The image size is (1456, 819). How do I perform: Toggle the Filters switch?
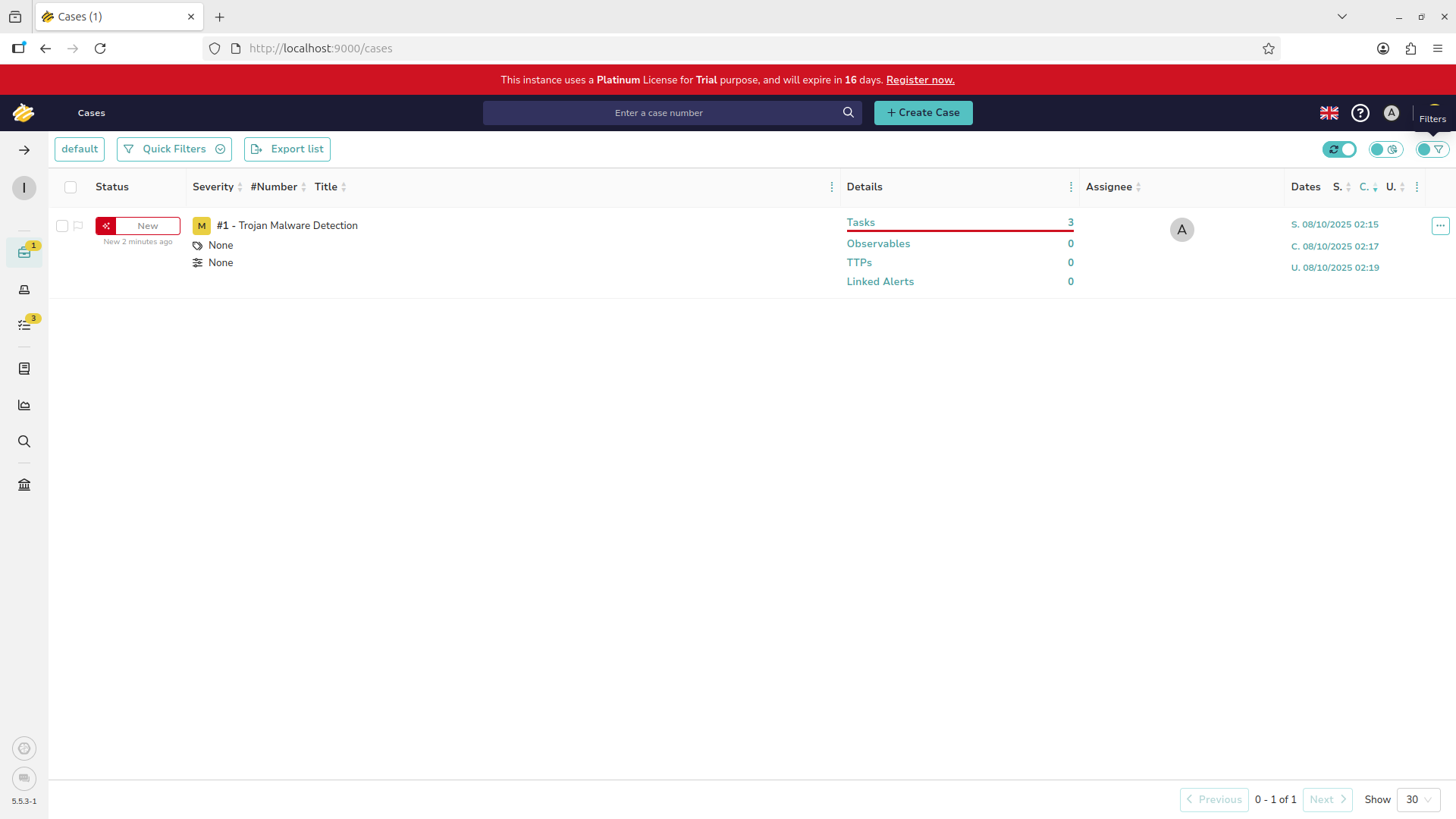point(1432,149)
